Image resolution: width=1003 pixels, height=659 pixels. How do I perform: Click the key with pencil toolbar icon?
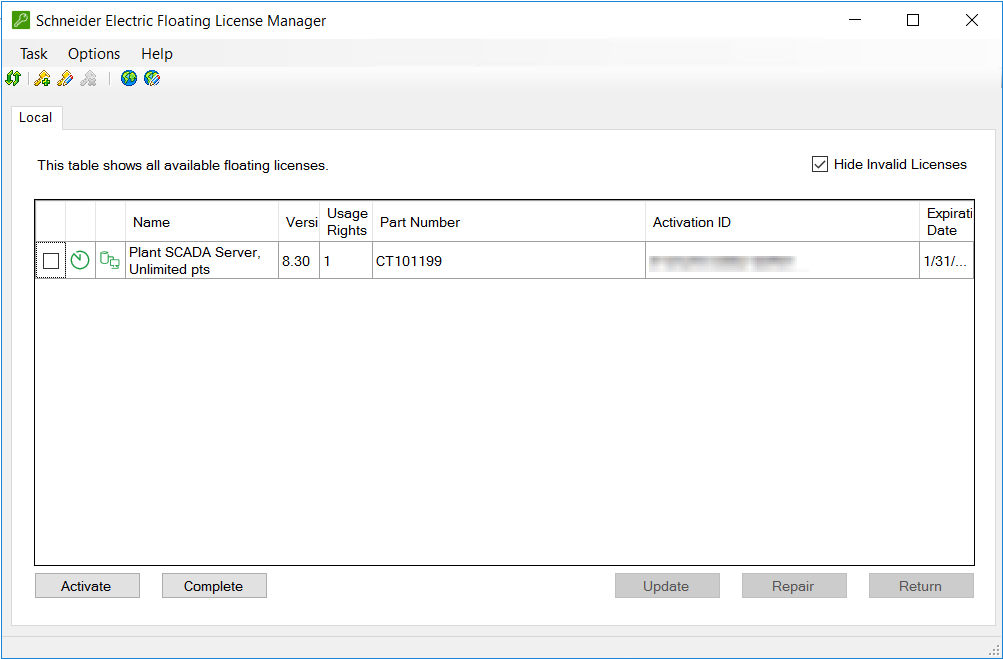point(65,79)
